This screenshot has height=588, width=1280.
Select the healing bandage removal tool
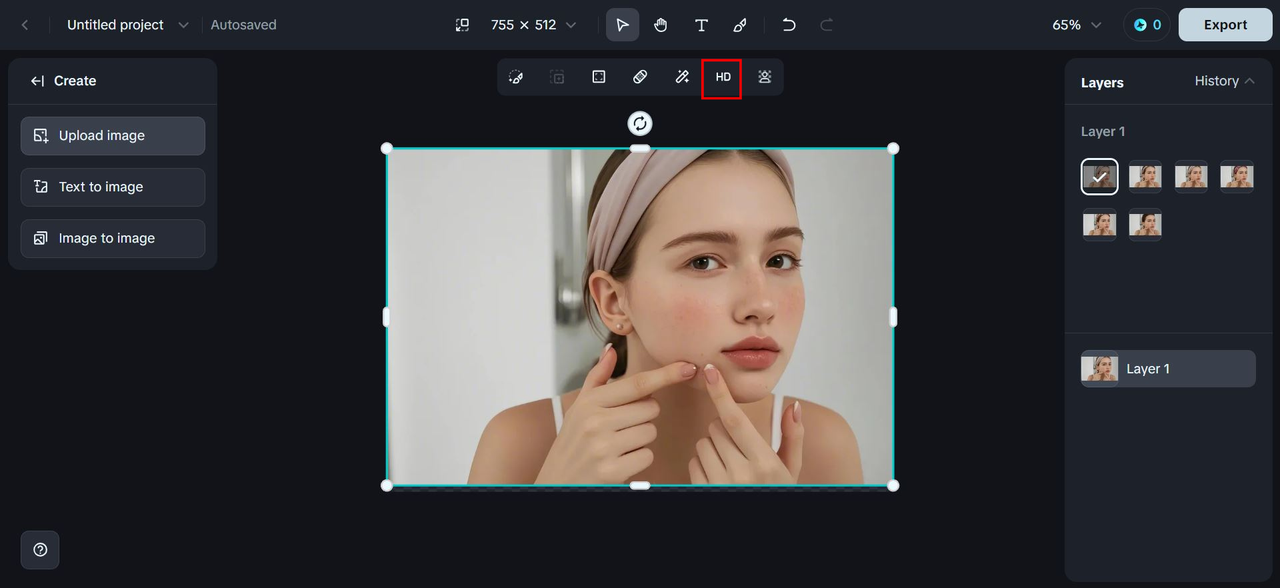(640, 76)
